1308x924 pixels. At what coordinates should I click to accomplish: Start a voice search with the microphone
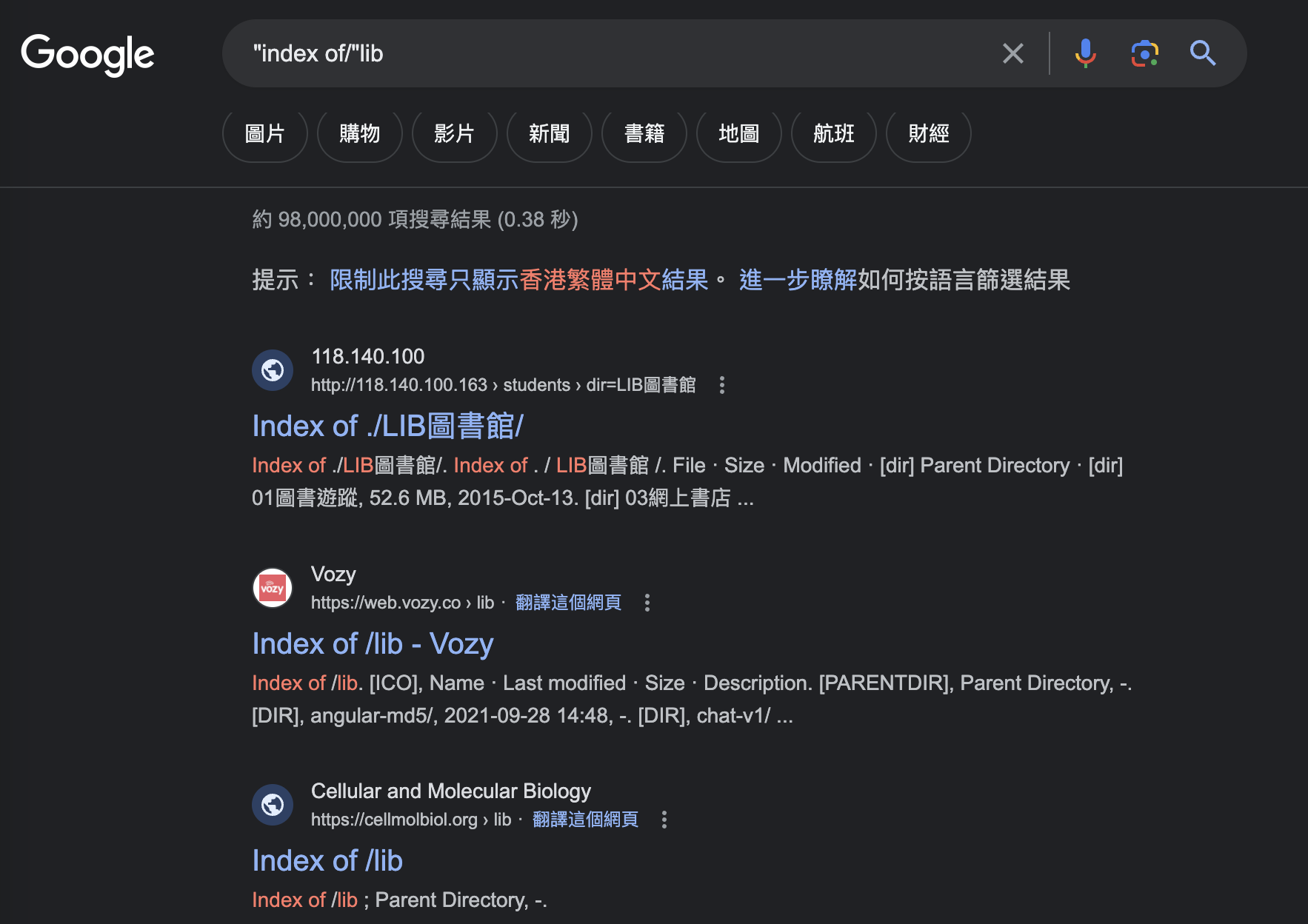pyautogui.click(x=1086, y=53)
